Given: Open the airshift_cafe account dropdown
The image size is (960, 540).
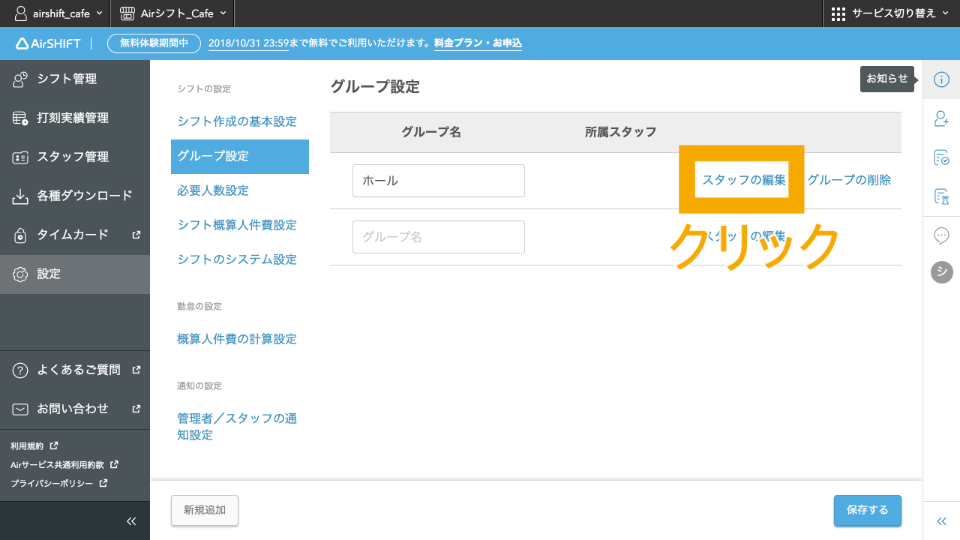Looking at the screenshot, I should 58,13.
